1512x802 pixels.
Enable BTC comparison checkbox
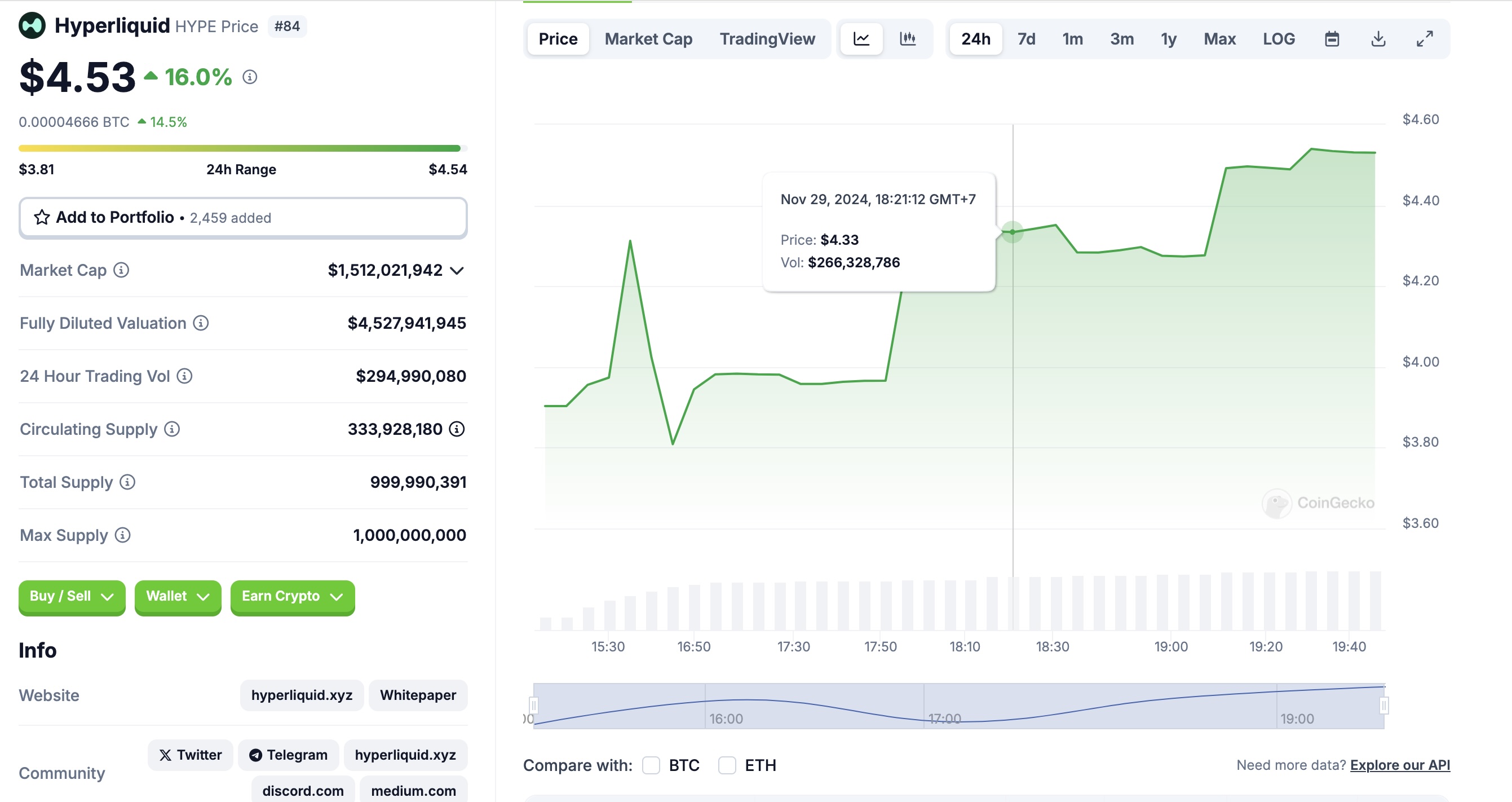651,765
